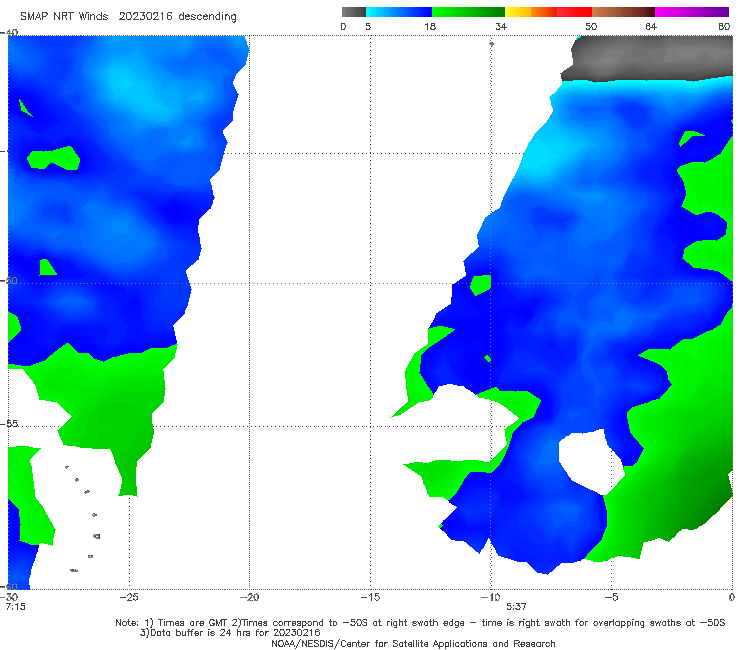Click the color bar label 64
Image resolution: width=740 pixels, height=650 pixels.
651,26
